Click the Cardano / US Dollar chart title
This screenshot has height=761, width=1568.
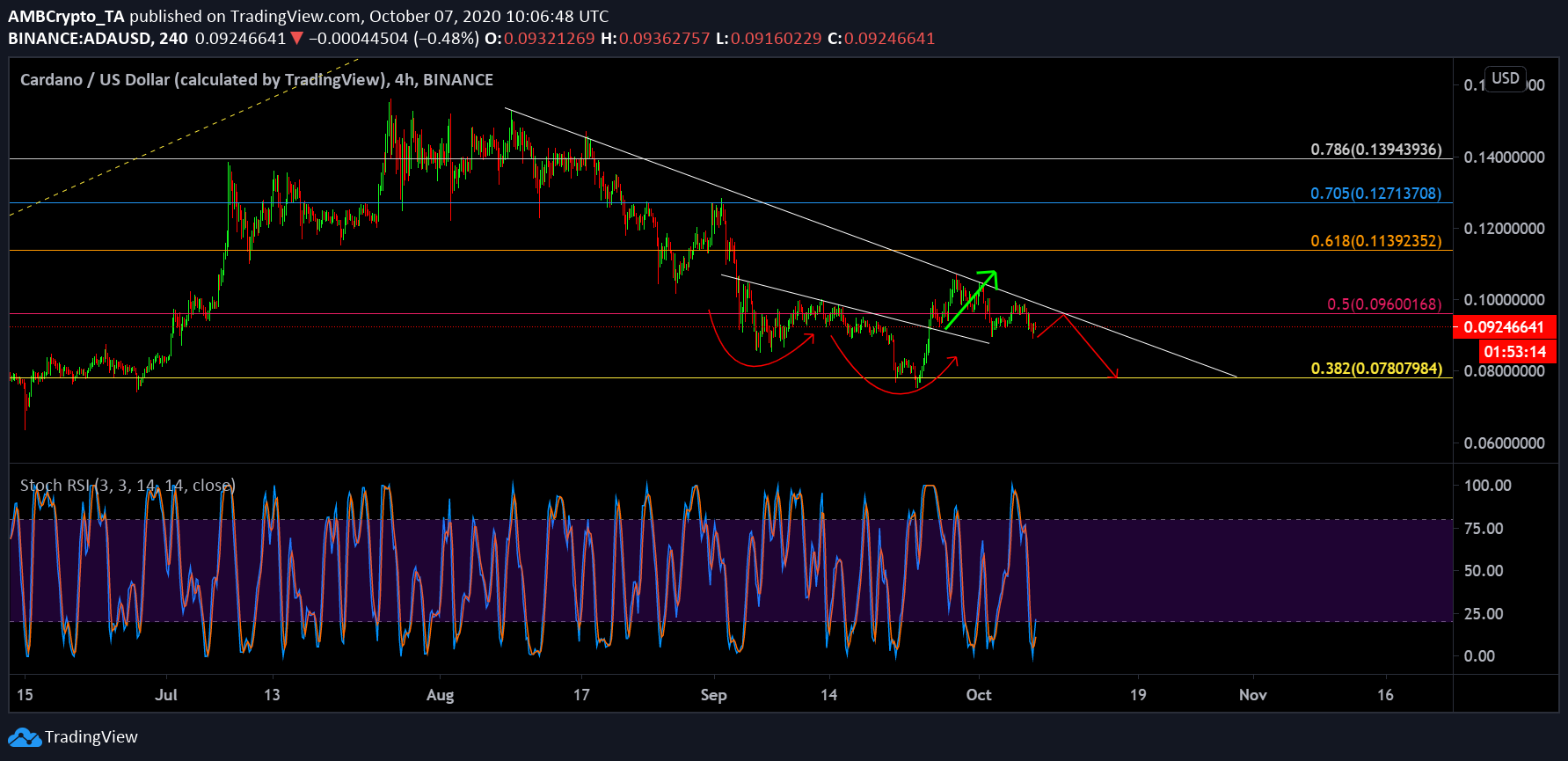pos(256,80)
